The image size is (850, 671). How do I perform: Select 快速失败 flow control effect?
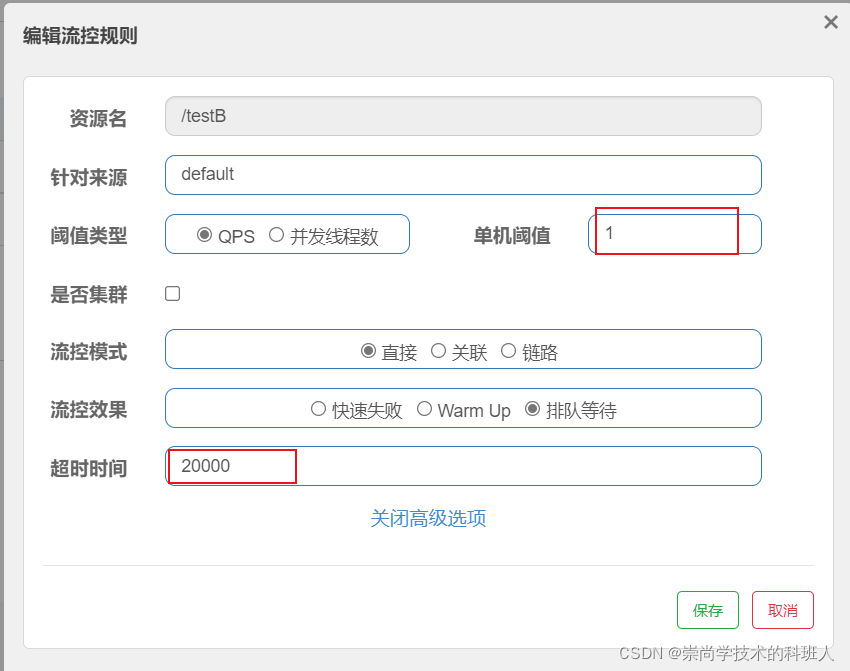click(x=318, y=409)
